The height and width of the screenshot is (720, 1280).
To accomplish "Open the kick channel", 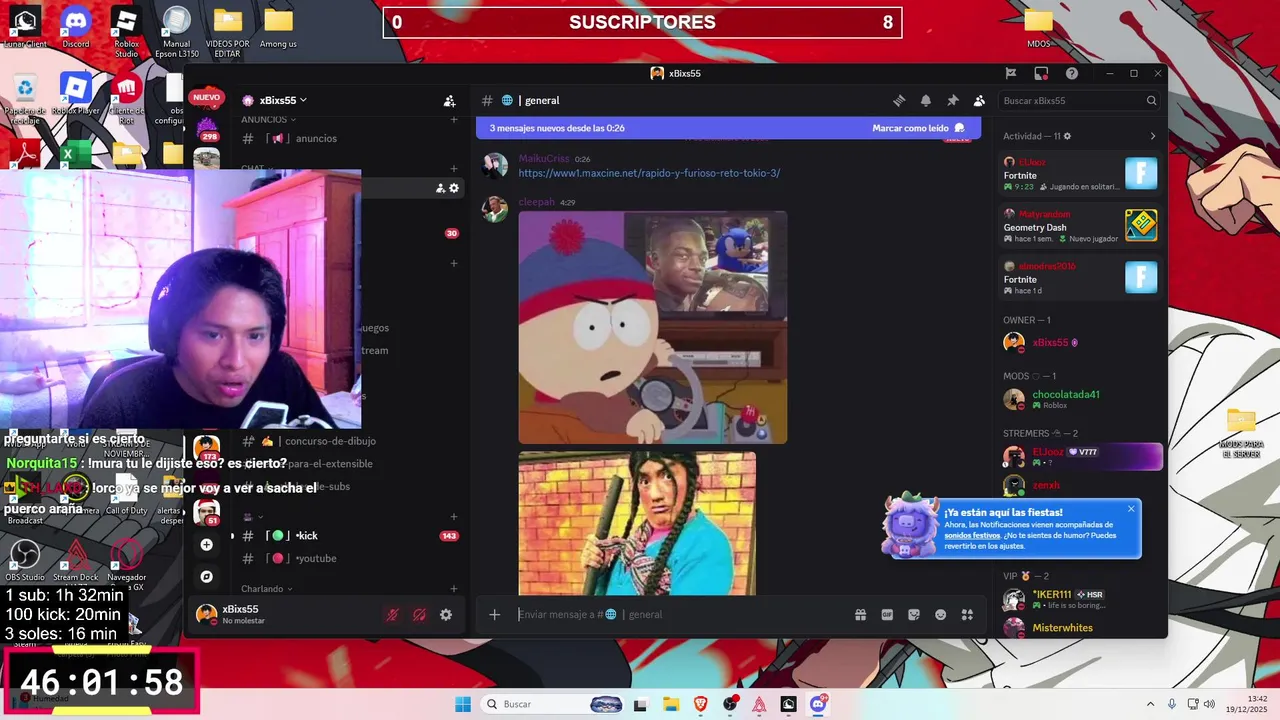I will coord(349,535).
